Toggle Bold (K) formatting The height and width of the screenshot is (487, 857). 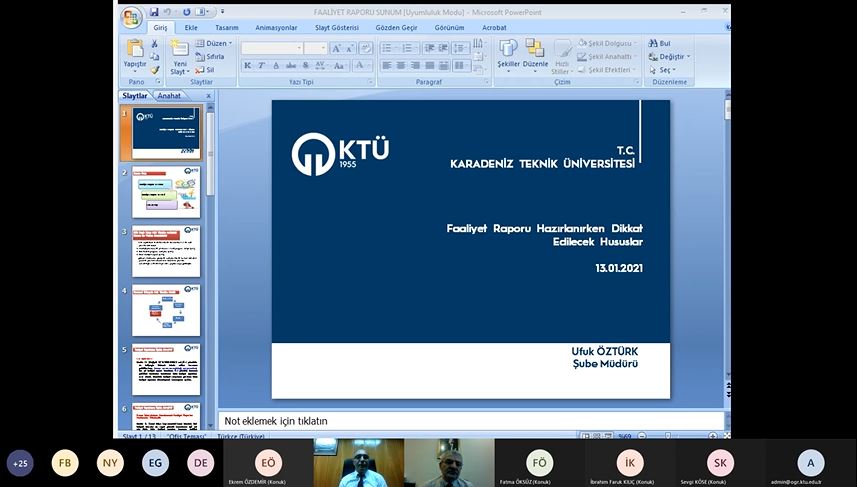coord(247,66)
